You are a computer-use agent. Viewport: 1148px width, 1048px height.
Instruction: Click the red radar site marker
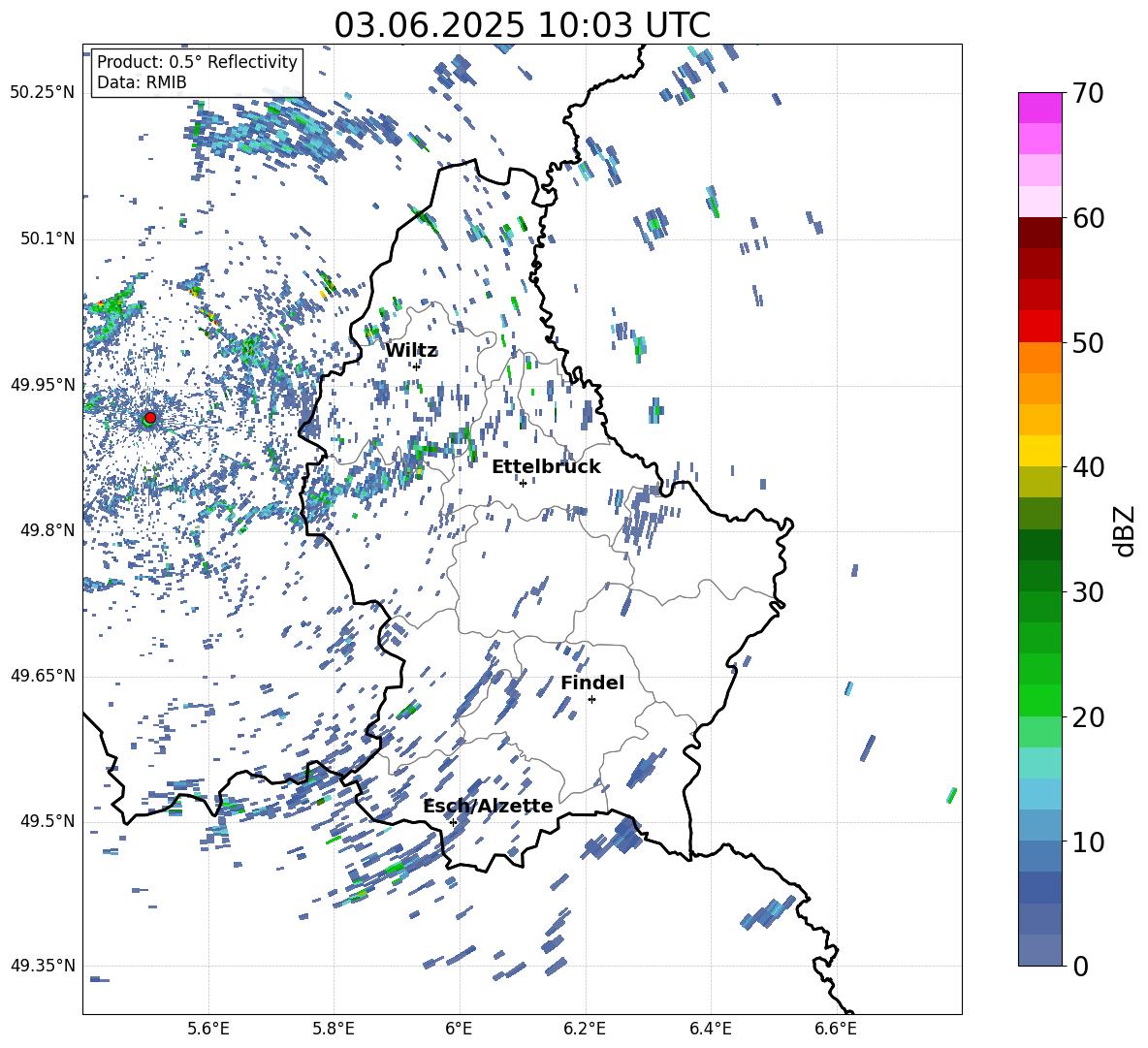pos(150,418)
